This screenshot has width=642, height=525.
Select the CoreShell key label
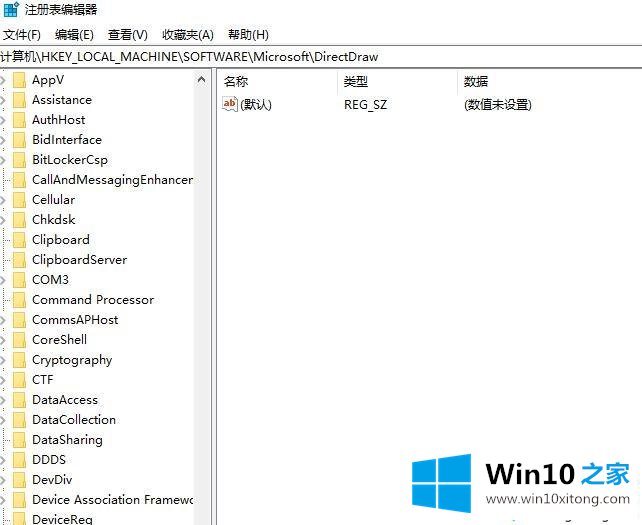point(59,340)
